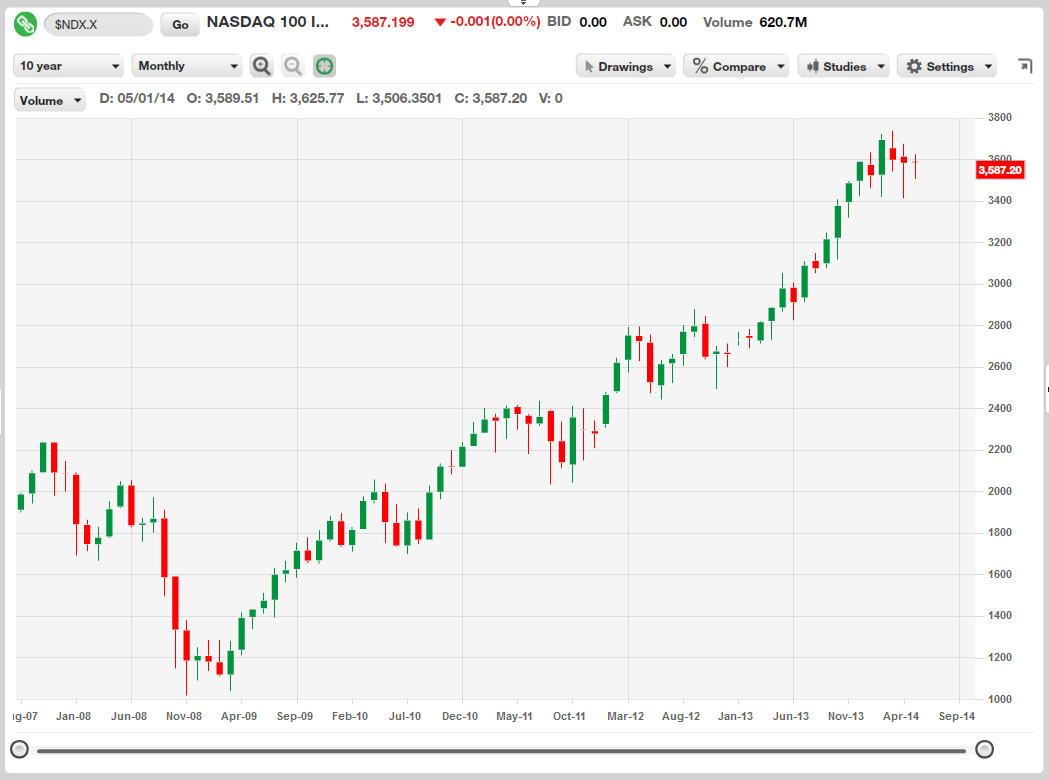Image resolution: width=1049 pixels, height=780 pixels.
Task: Click the green link symbol icon
Action: tap(26, 23)
